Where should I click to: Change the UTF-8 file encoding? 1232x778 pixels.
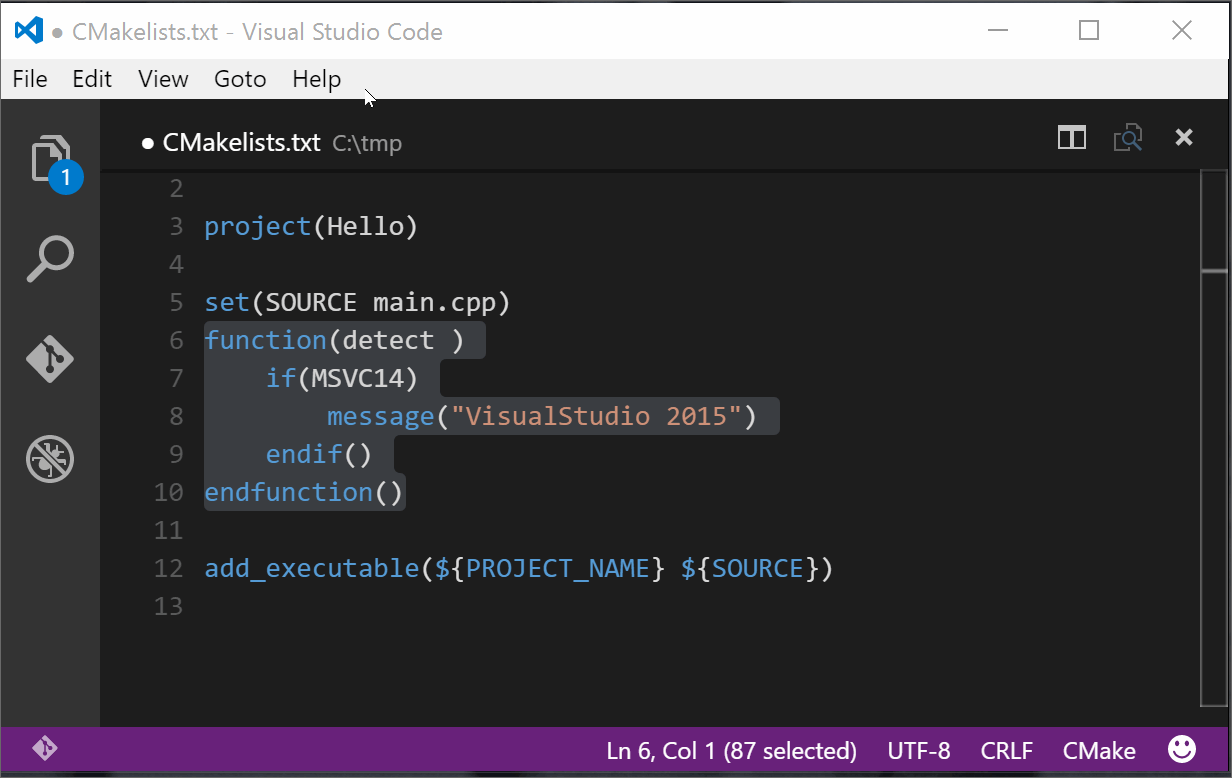tap(919, 750)
